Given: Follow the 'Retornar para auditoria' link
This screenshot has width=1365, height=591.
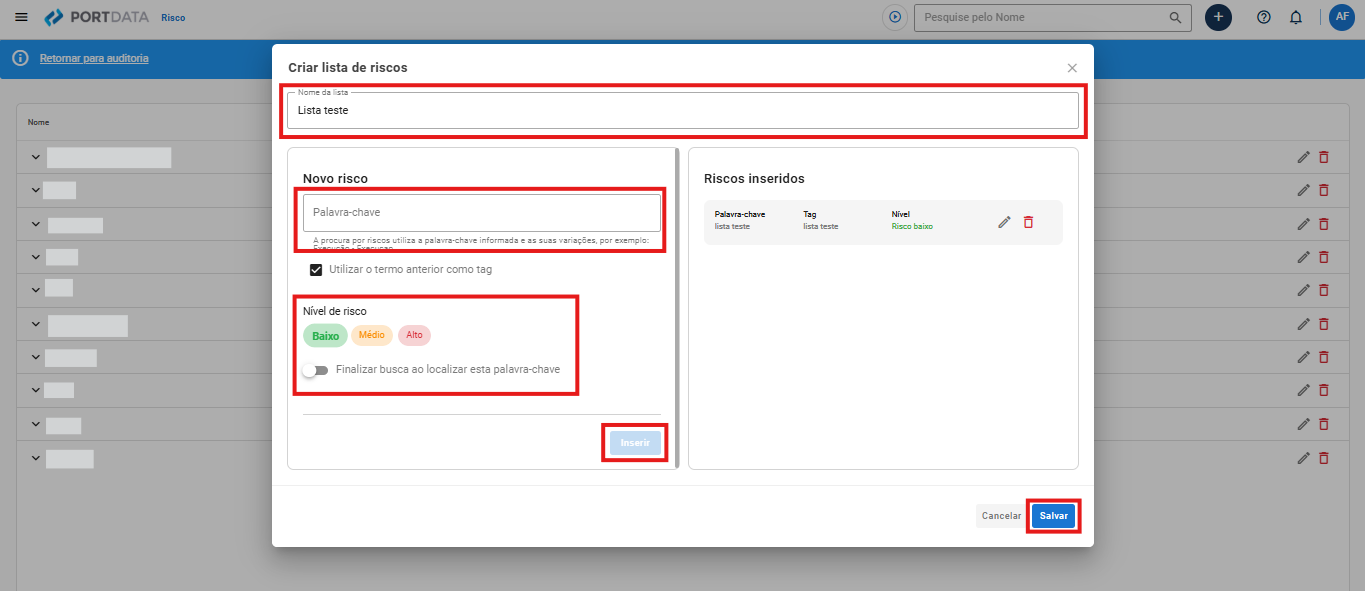Looking at the screenshot, I should [94, 58].
